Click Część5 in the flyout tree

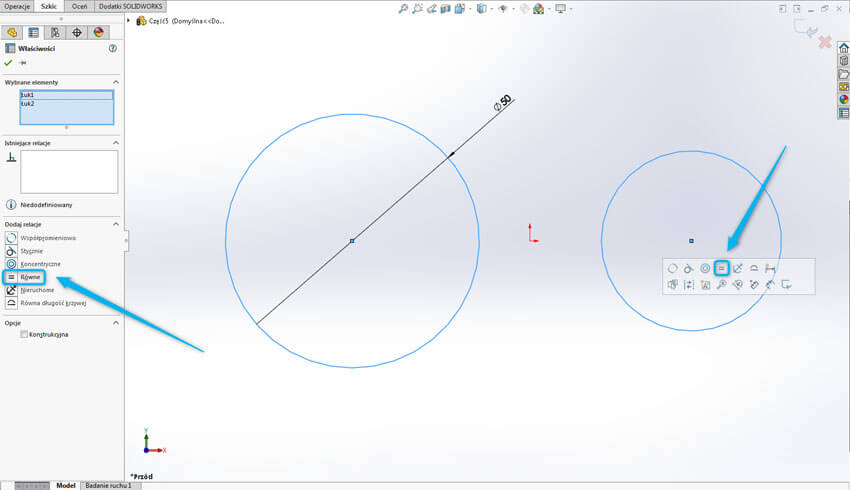[x=181, y=21]
